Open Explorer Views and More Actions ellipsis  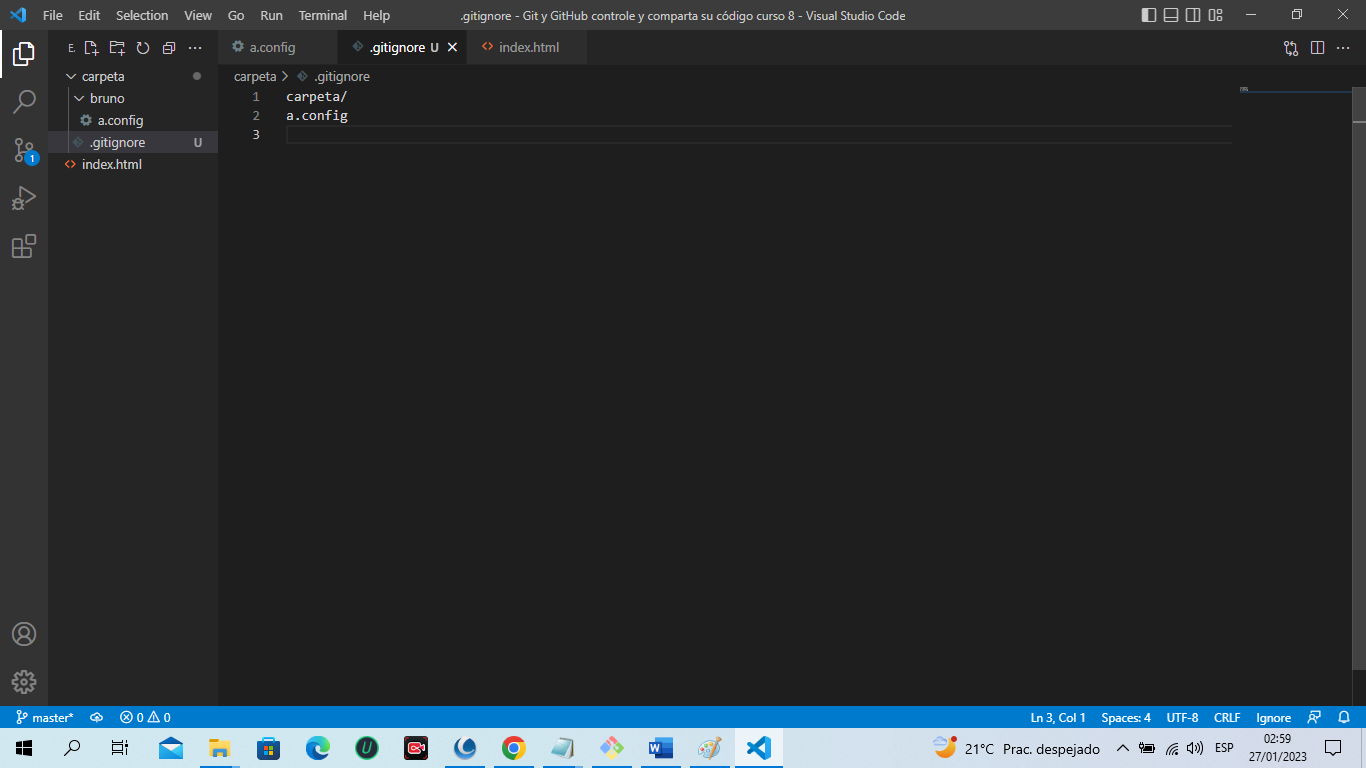pyautogui.click(x=195, y=48)
